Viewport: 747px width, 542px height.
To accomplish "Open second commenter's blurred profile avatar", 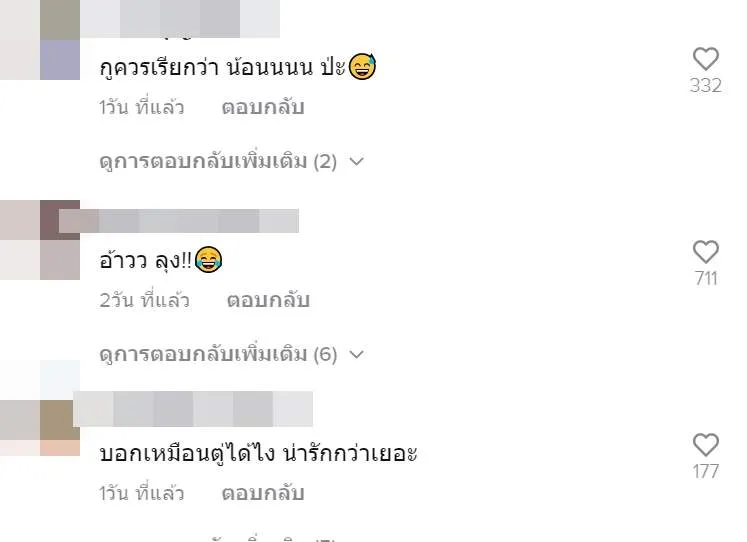I will coord(40,240).
